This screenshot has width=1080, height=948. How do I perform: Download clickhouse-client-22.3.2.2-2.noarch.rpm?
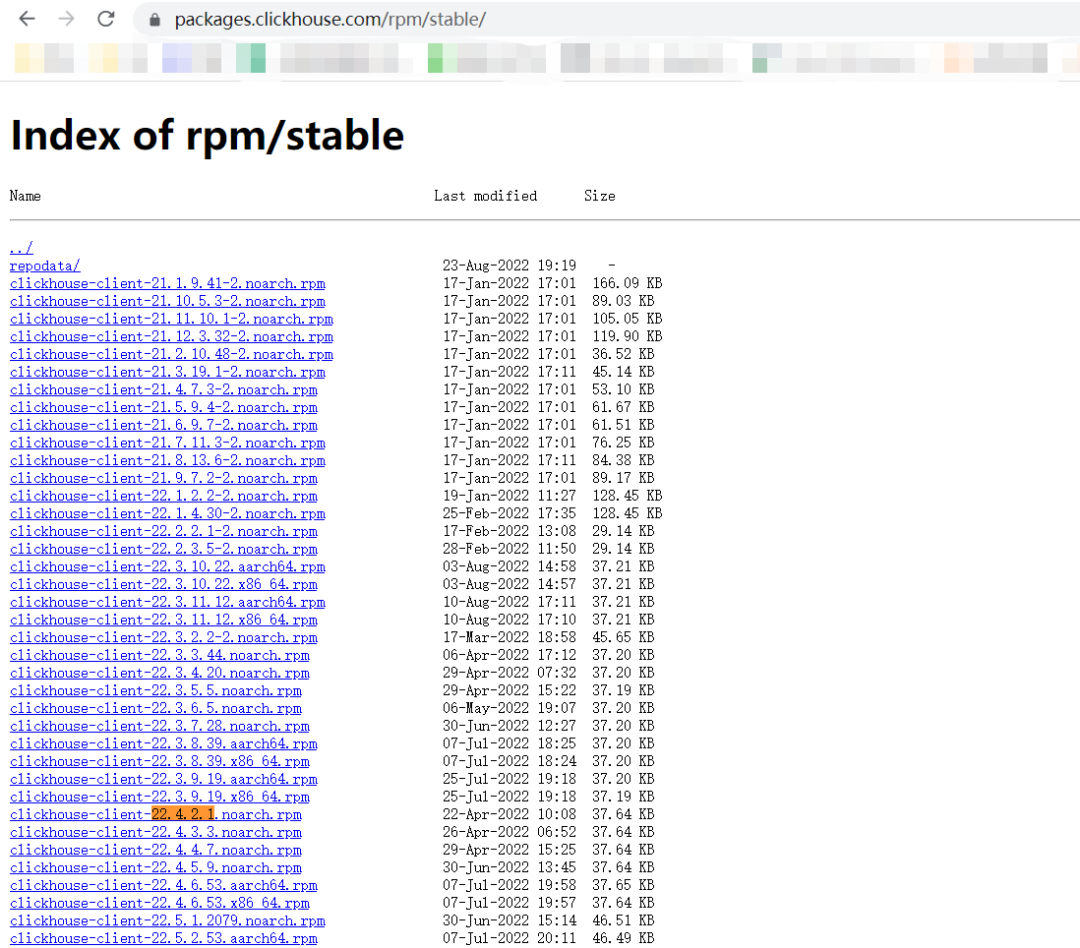164,637
